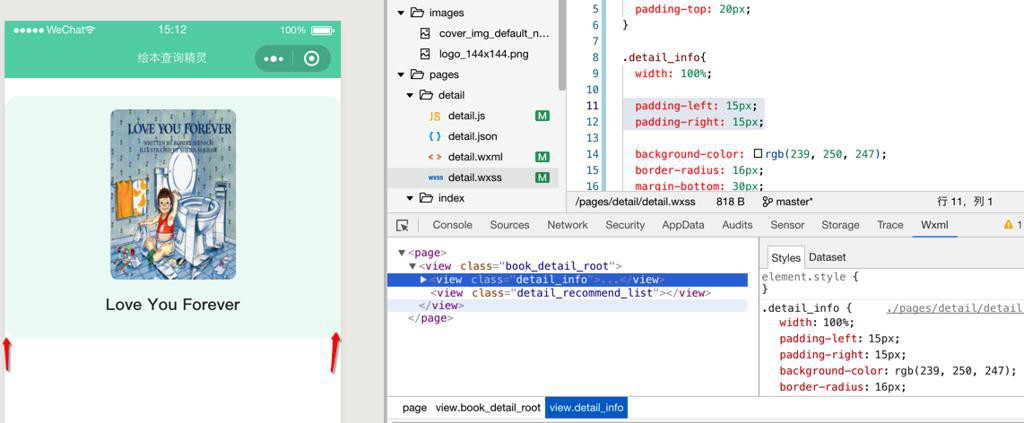
Task: Click the detail folder icon
Action: 426,95
